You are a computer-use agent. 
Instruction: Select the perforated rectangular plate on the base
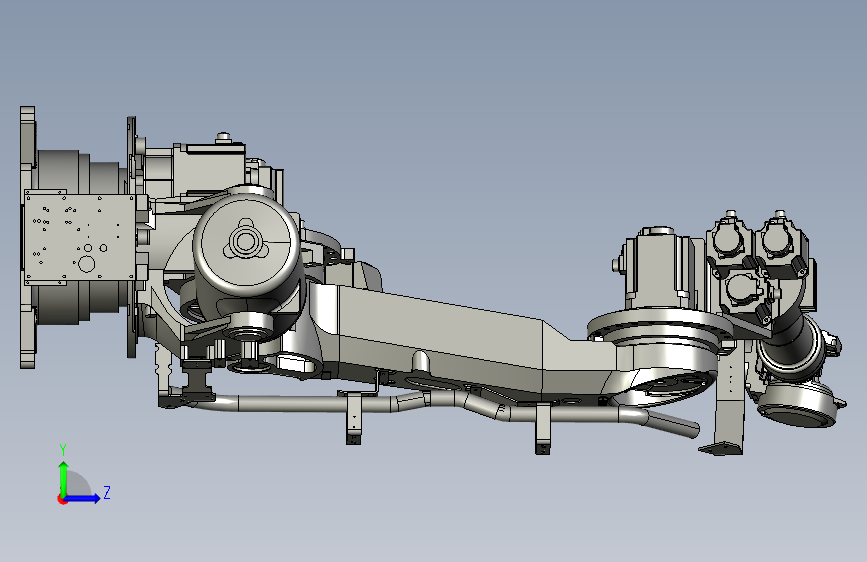coord(80,238)
